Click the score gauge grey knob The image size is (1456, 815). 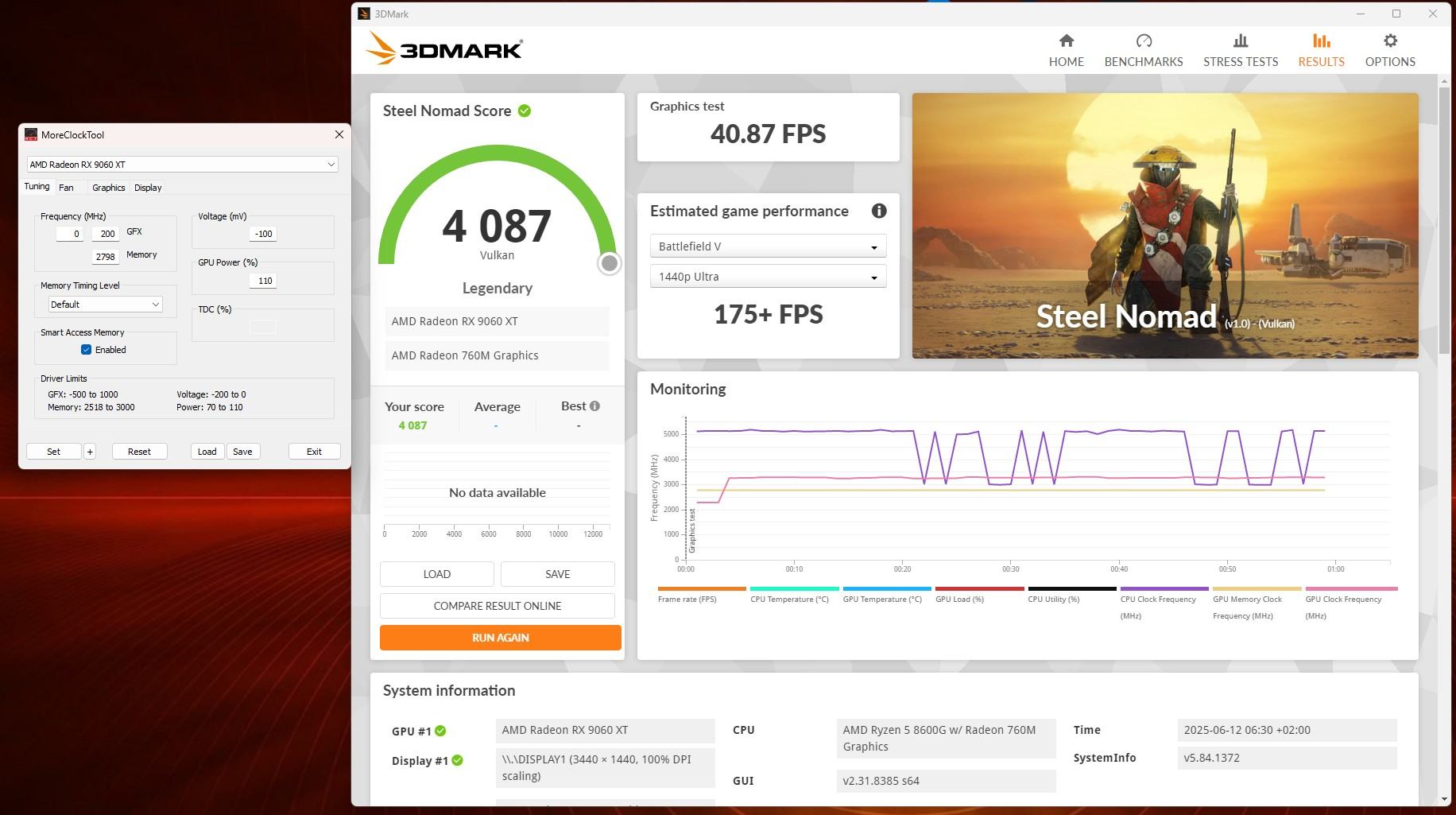click(609, 263)
